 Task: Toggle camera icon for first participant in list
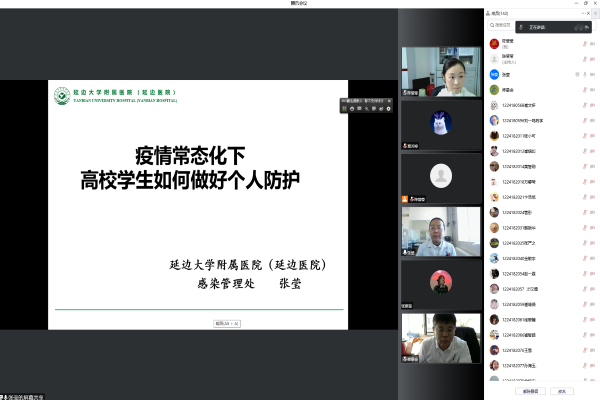pos(591,43)
